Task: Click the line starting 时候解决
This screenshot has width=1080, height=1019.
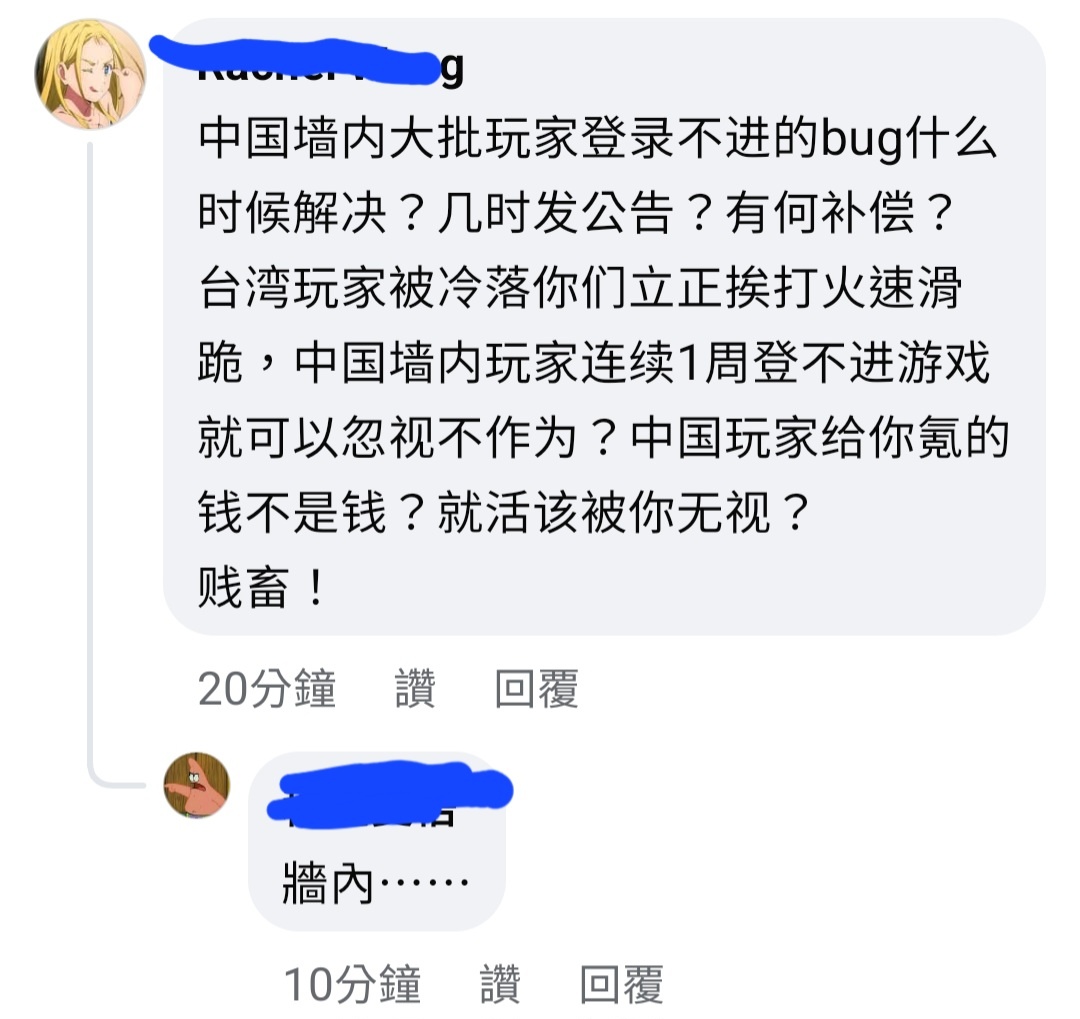Action: tap(576, 213)
